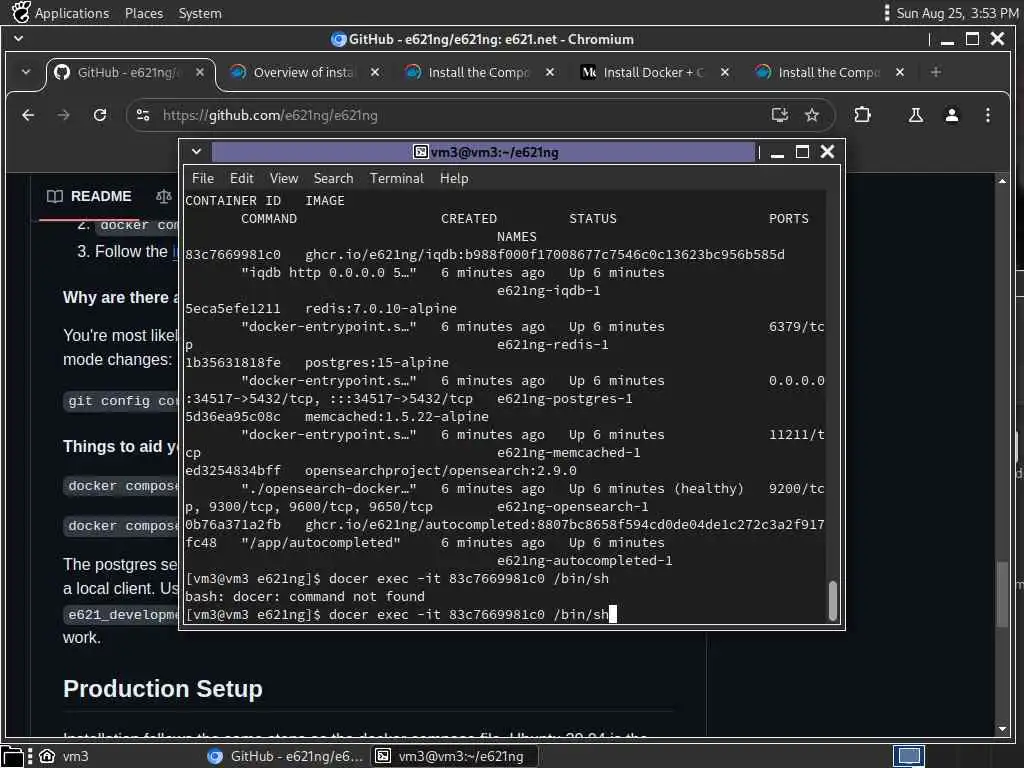Click scroll up arrow on GitHub page
1024x768 pixels.
(1002, 181)
